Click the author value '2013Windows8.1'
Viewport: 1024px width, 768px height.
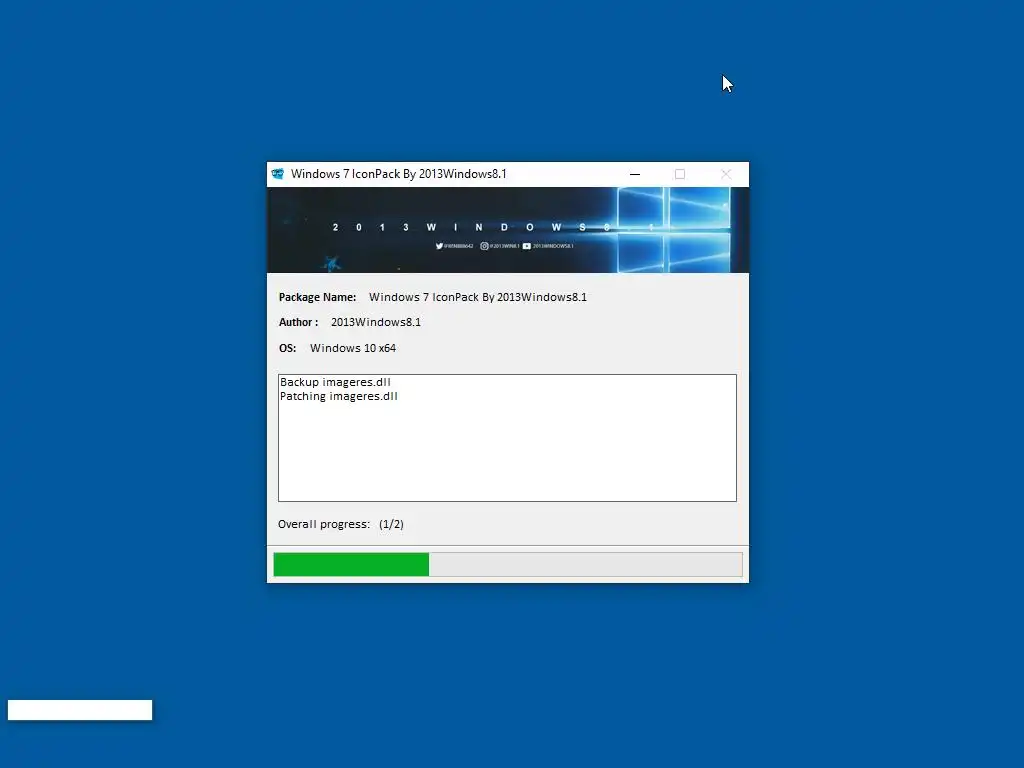coord(376,322)
